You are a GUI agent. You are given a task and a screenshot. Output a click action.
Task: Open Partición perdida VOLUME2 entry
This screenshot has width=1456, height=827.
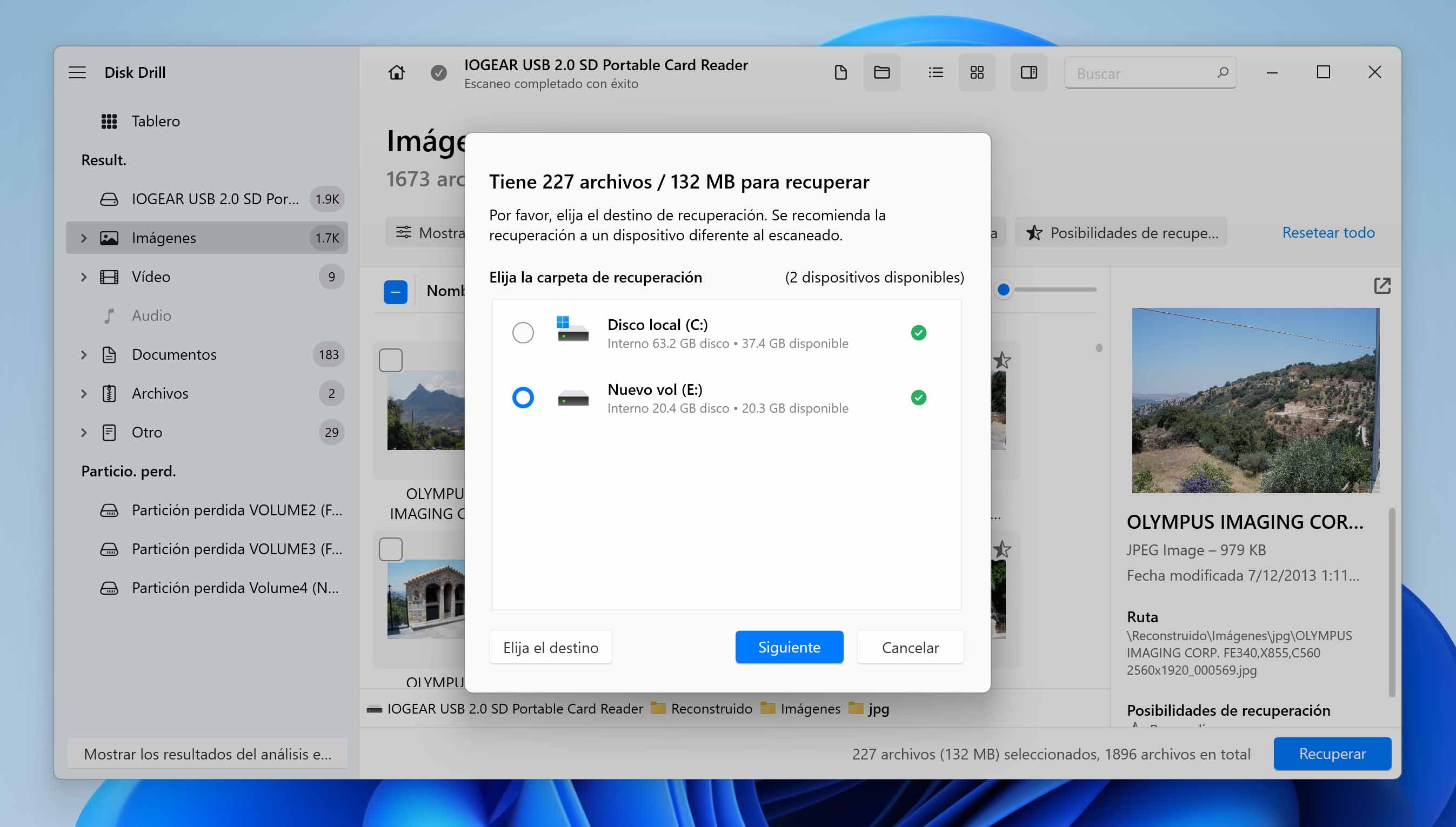pyautogui.click(x=207, y=510)
